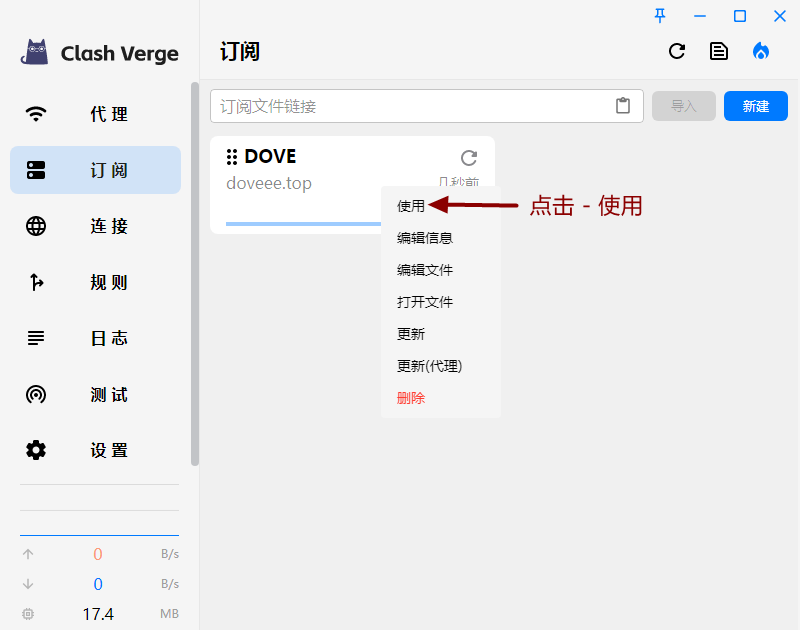This screenshot has height=630, width=800.
Task: Click the 新建 new button
Action: (756, 106)
